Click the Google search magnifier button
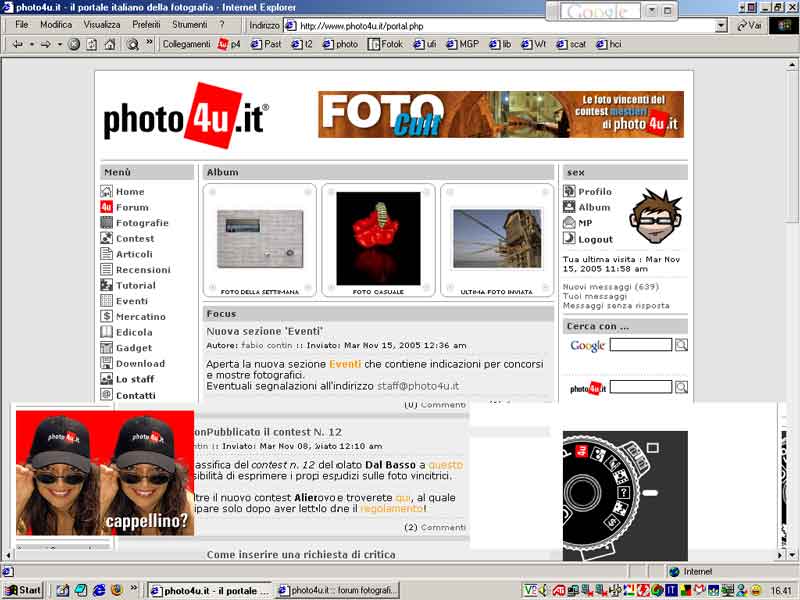The height and width of the screenshot is (600, 800). [681, 345]
